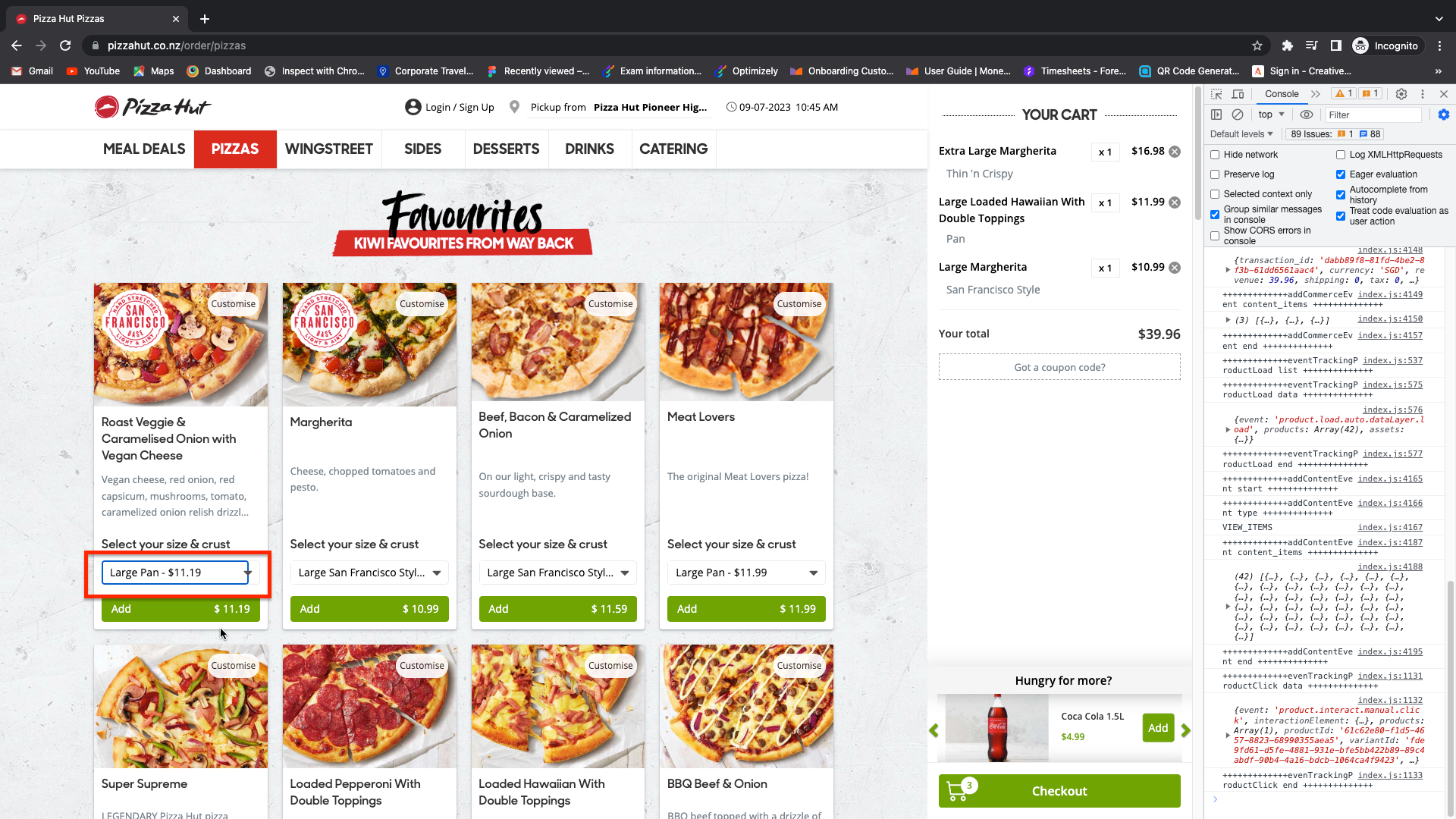Image resolution: width=1456 pixels, height=819 pixels.
Task: Remove Extra Large Margherita from cart
Action: [x=1175, y=152]
